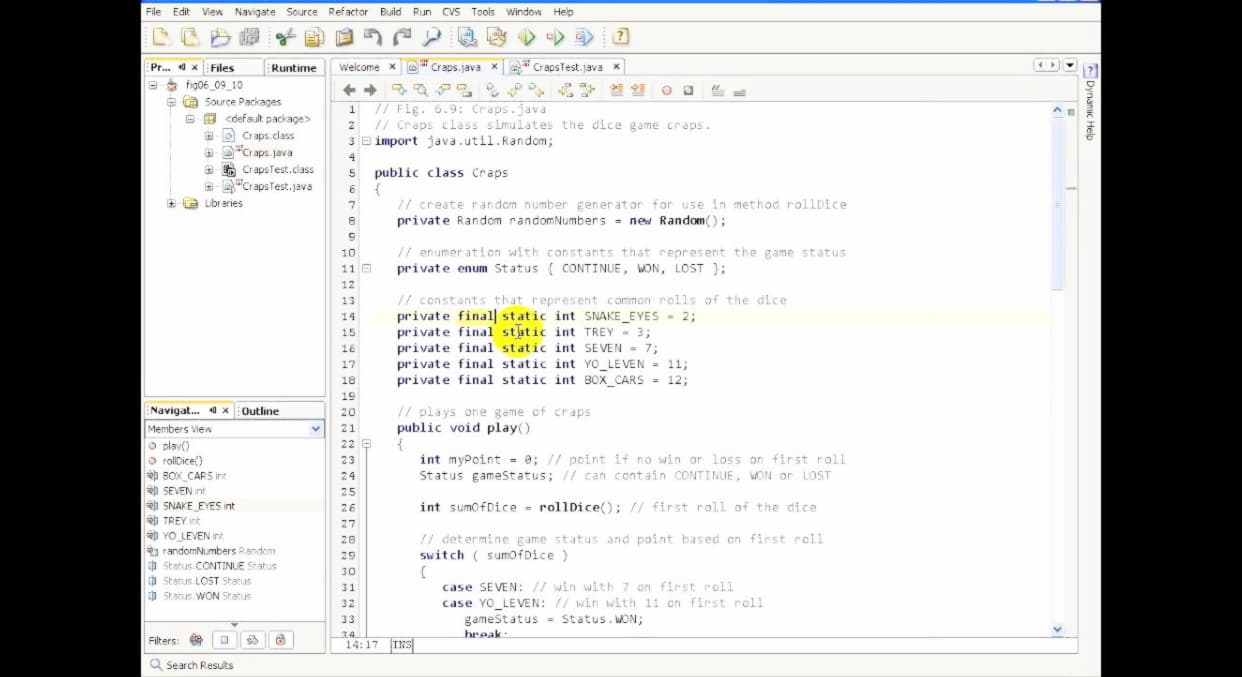The height and width of the screenshot is (677, 1242).
Task: Switch to the Welcome tab
Action: 359,67
